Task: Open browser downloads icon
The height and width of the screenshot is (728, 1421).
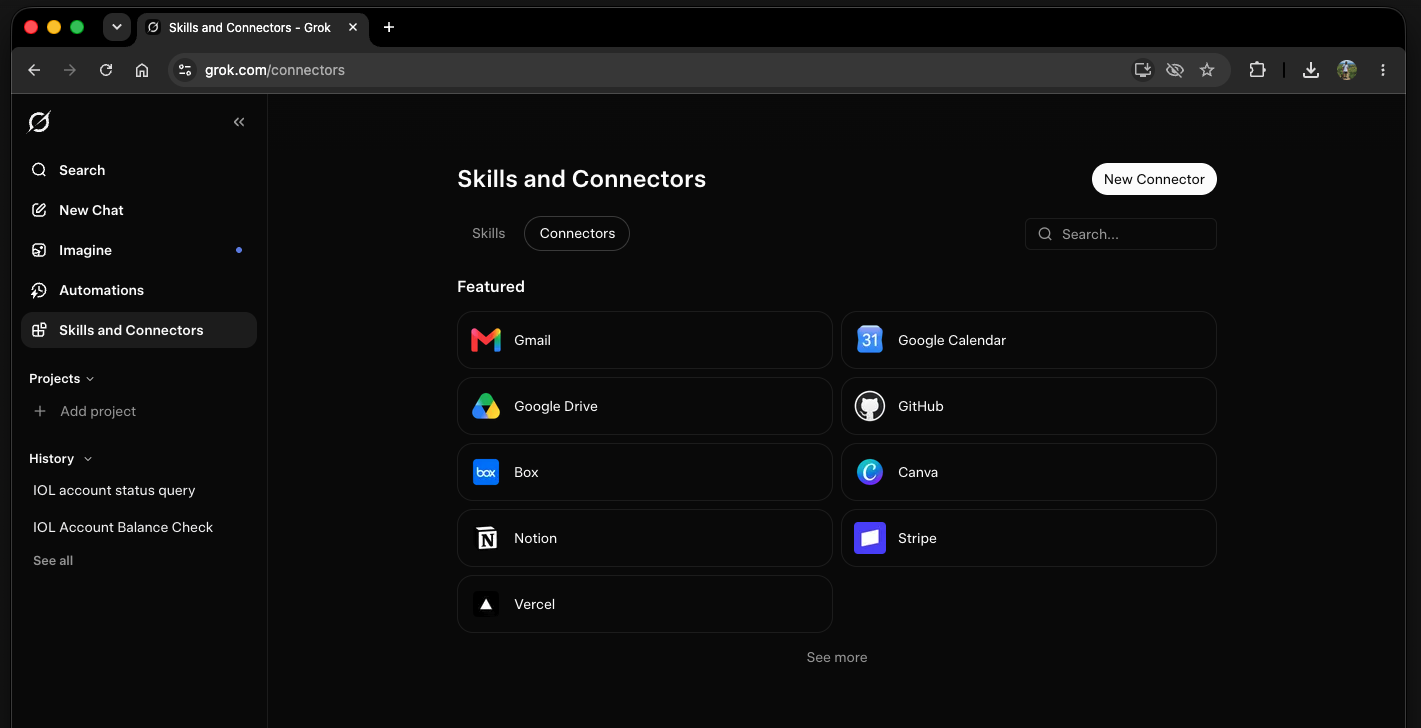Action: click(1311, 70)
